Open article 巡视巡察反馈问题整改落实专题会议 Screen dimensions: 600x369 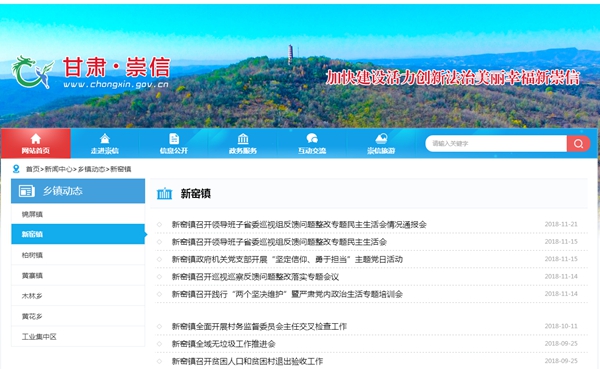tap(255, 277)
